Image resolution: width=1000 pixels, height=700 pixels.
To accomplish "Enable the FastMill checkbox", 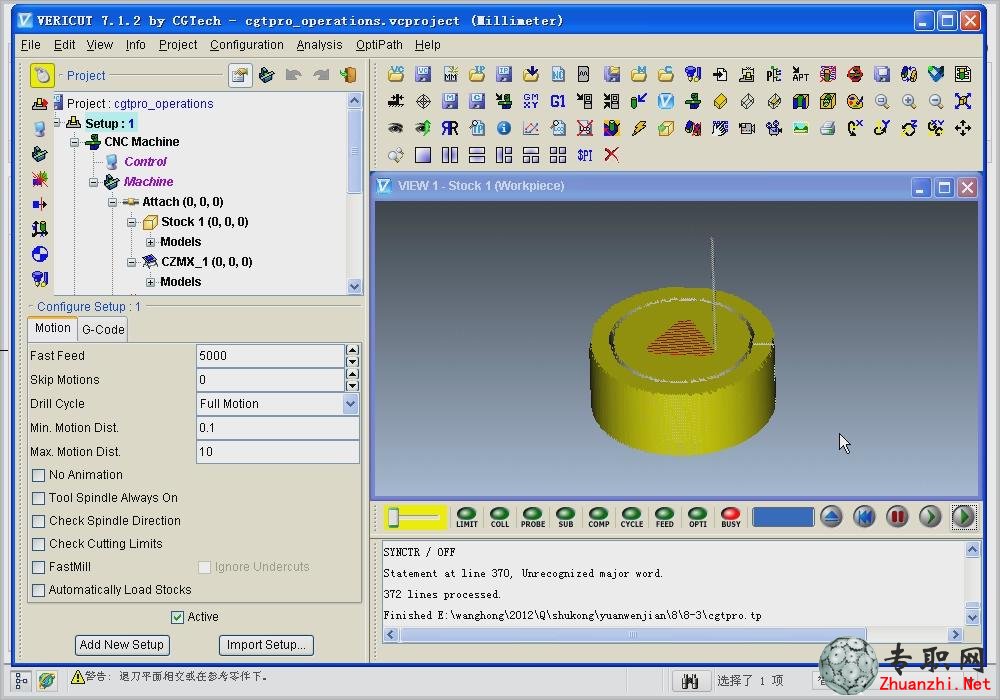I will 38,567.
